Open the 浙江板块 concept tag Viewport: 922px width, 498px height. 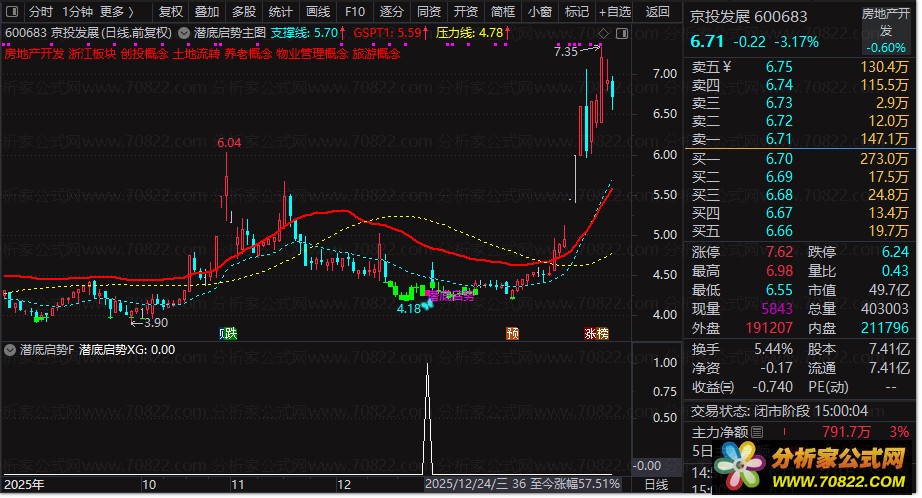(x=92, y=54)
